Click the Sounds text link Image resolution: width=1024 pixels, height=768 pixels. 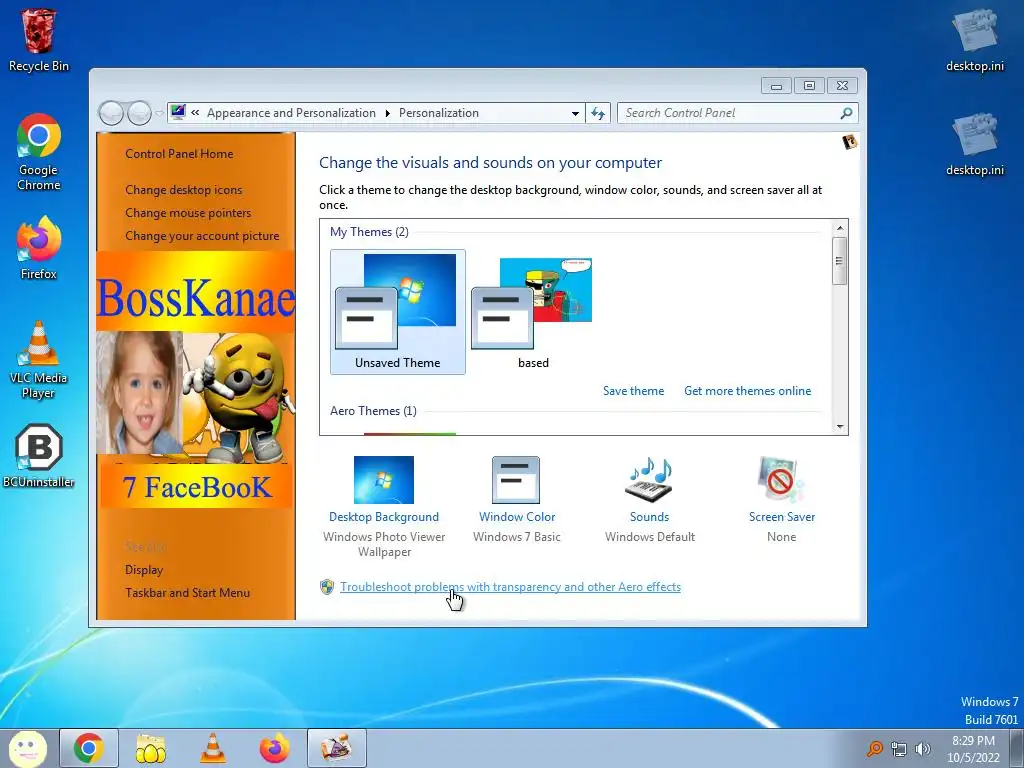point(649,517)
